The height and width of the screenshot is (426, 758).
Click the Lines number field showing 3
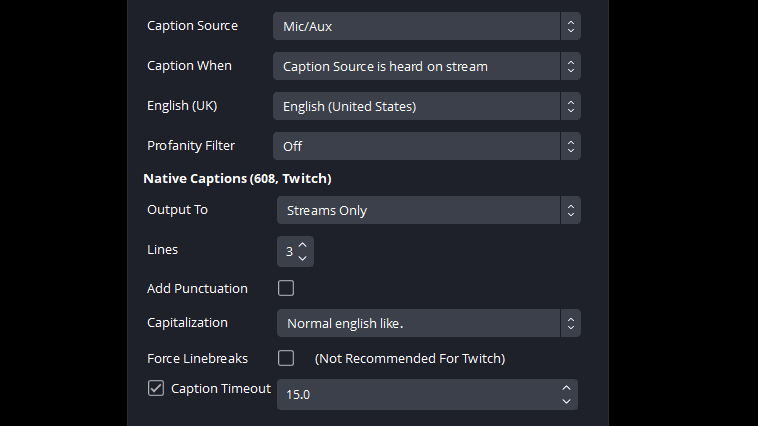(288, 251)
